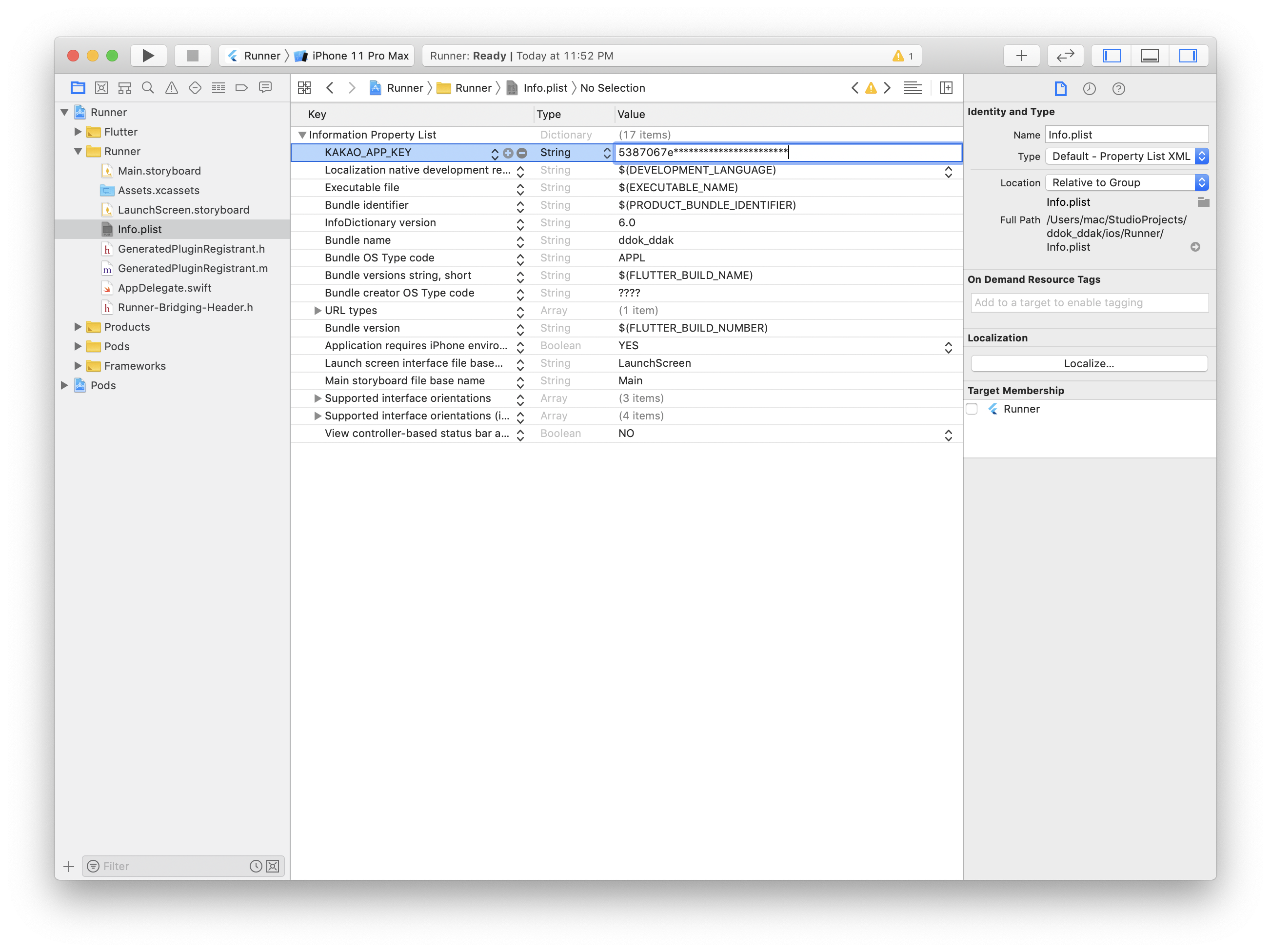The image size is (1271, 952).
Task: Enable Runner target membership checkbox
Action: 972,409
